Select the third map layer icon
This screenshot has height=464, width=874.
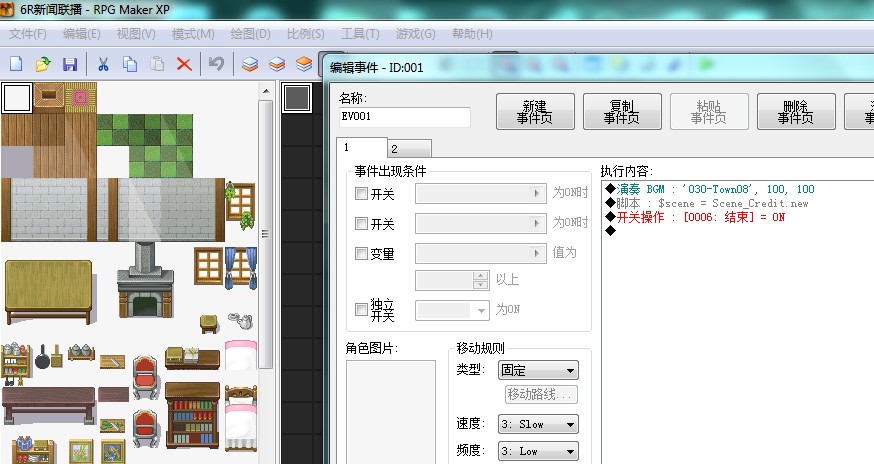(x=304, y=64)
